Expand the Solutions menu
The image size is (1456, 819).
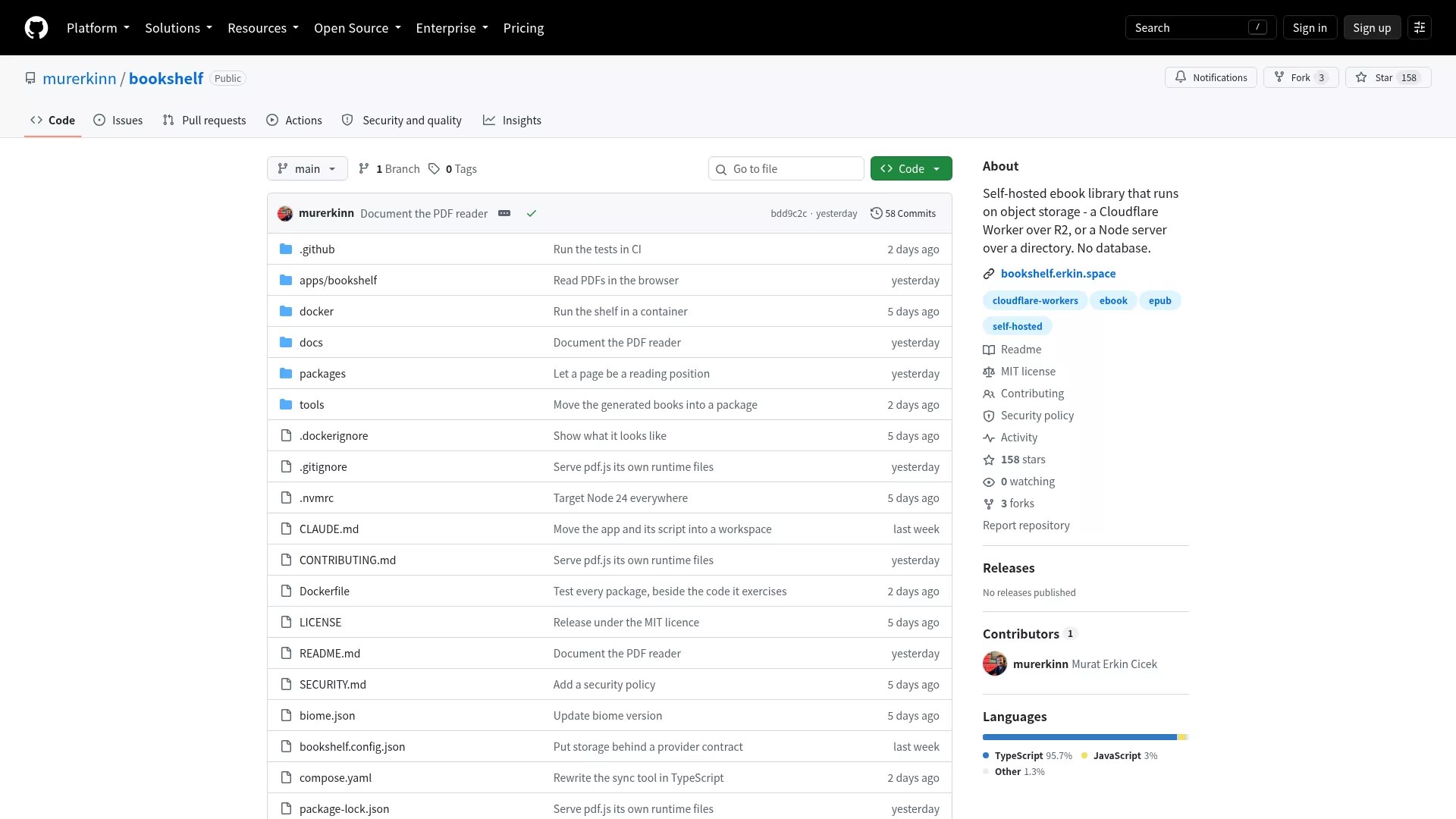(x=178, y=28)
